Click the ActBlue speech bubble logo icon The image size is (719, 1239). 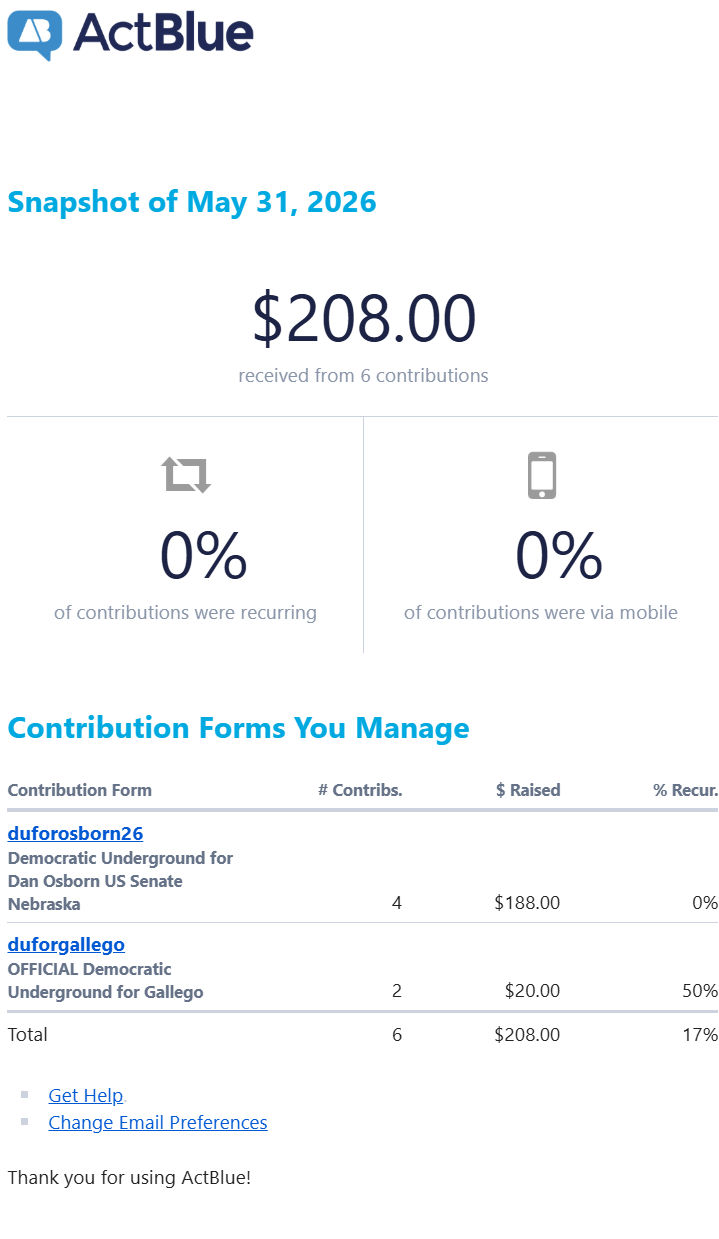pos(35,35)
